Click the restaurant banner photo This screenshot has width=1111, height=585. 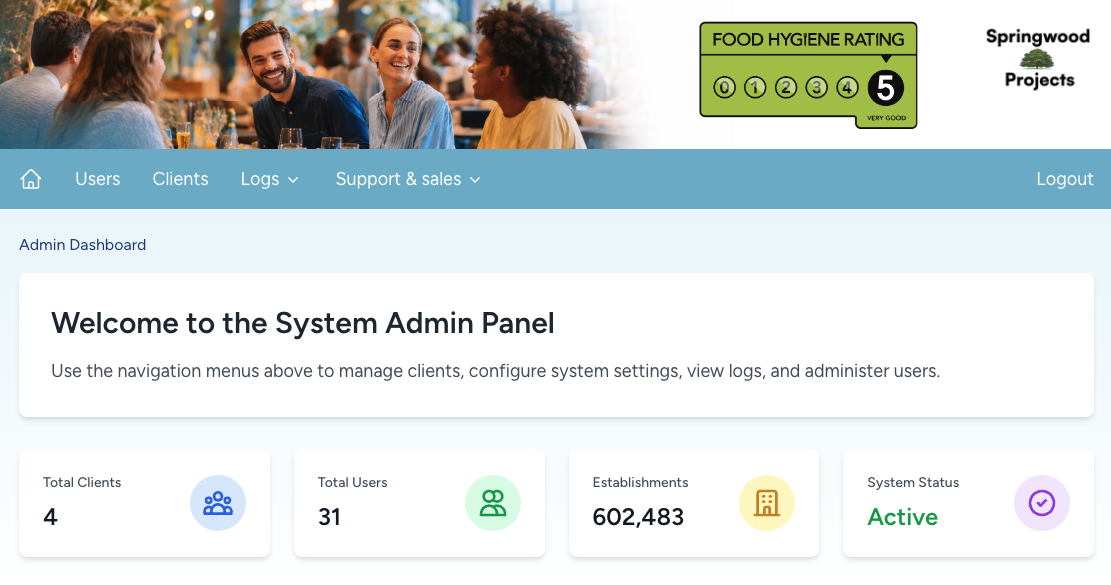[300, 75]
